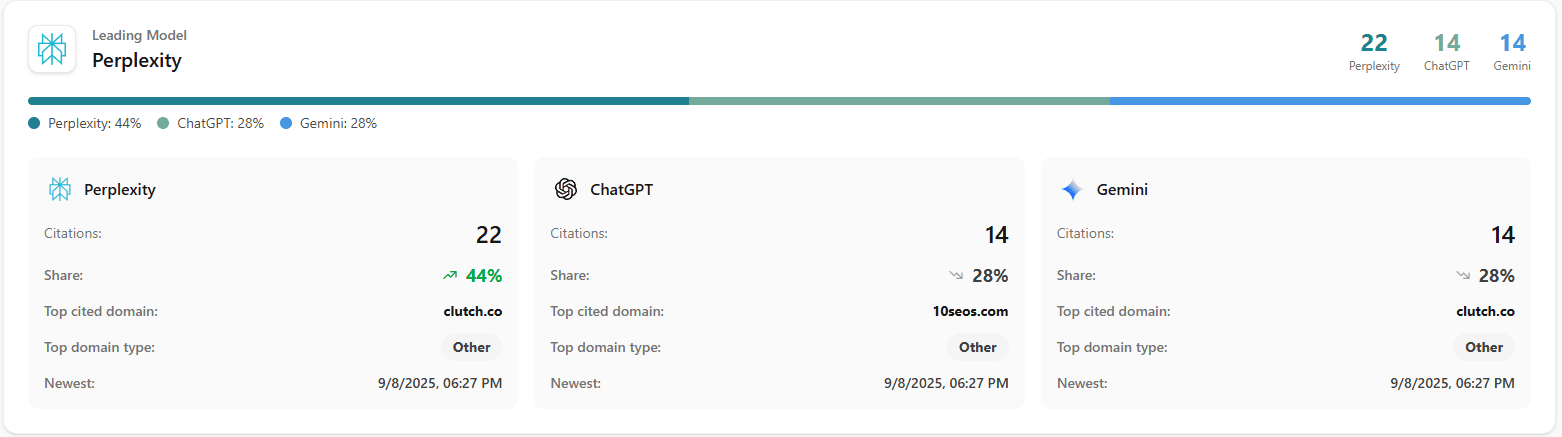Click the 'Leading Model' label
Screen dimensions: 1562x437
coord(139,35)
